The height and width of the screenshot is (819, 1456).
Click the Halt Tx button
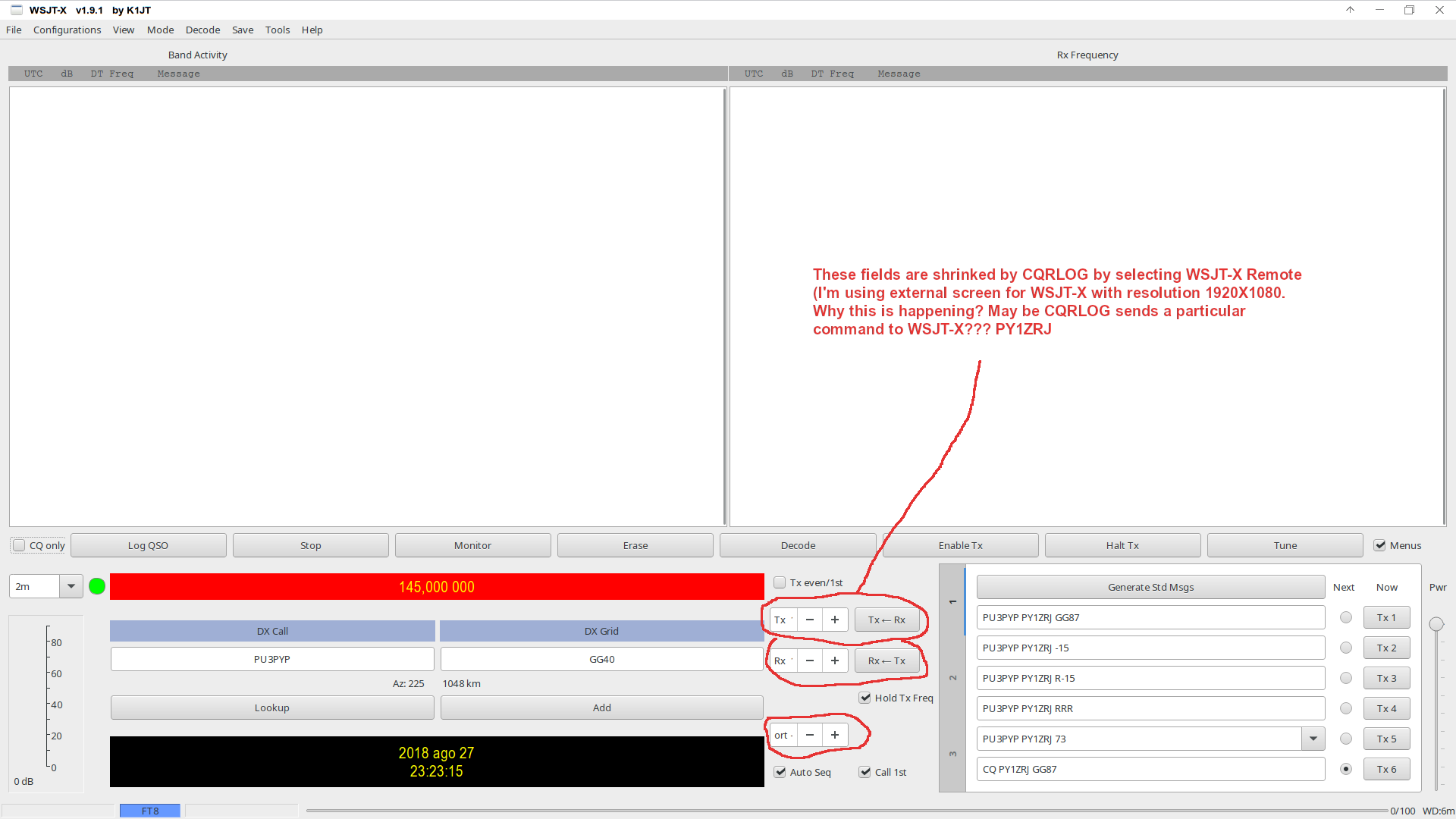1122,545
